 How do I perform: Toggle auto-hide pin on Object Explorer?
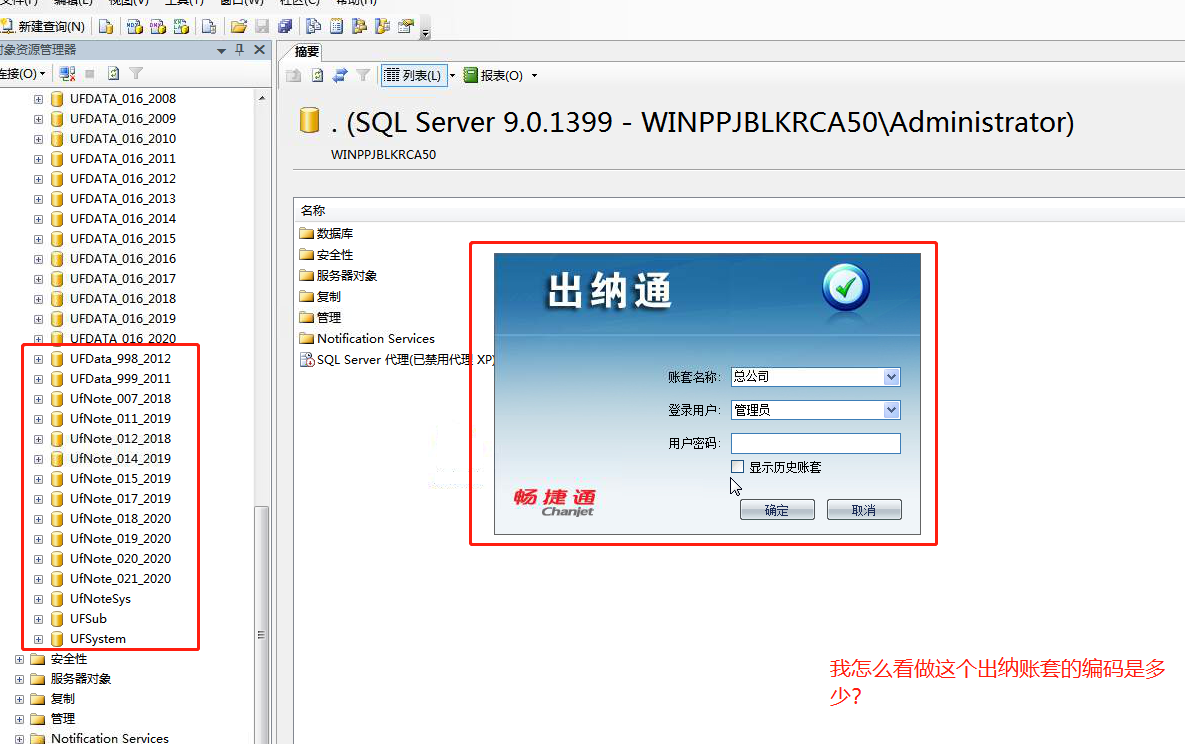[240, 50]
